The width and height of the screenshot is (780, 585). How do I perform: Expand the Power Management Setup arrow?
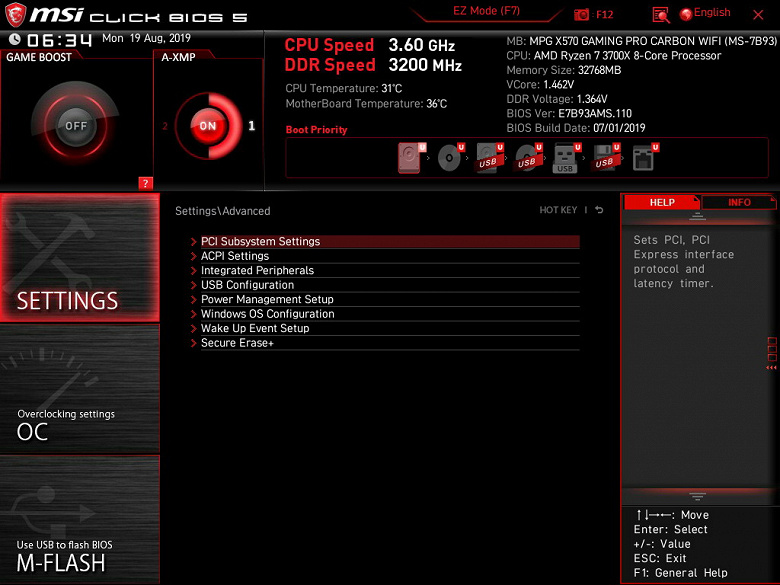pos(194,299)
